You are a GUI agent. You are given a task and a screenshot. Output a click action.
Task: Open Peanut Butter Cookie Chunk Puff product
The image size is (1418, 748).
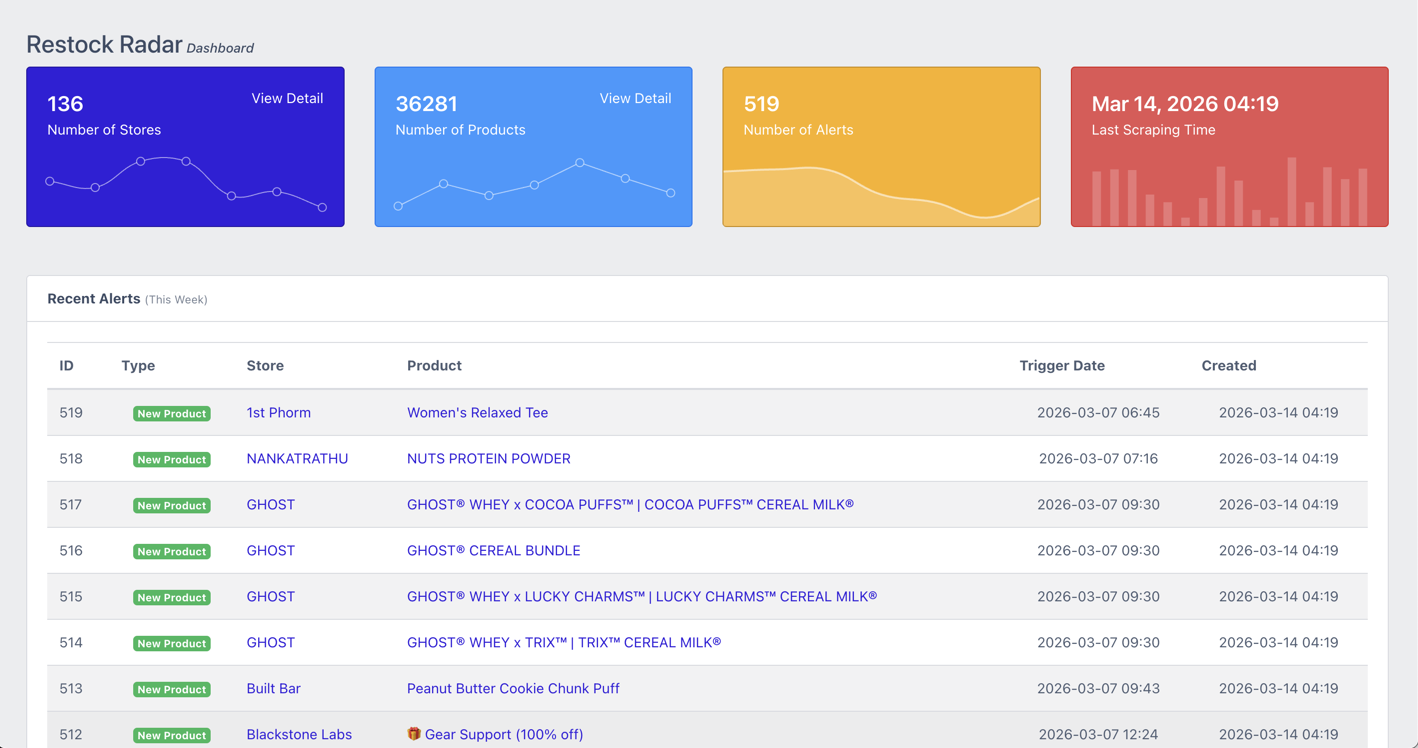point(513,688)
